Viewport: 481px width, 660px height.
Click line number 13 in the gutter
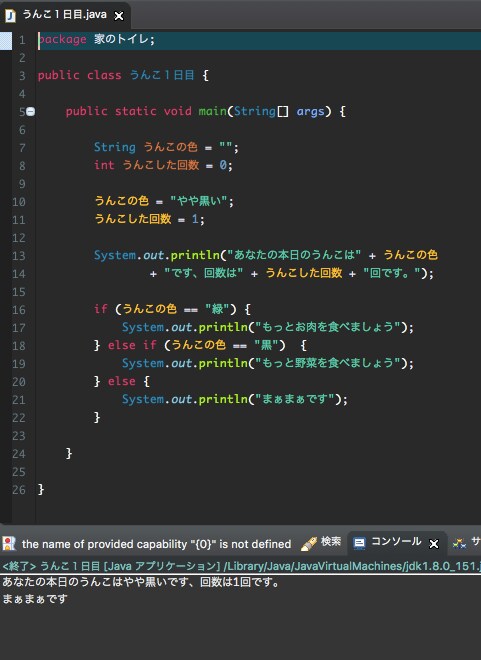point(19,256)
